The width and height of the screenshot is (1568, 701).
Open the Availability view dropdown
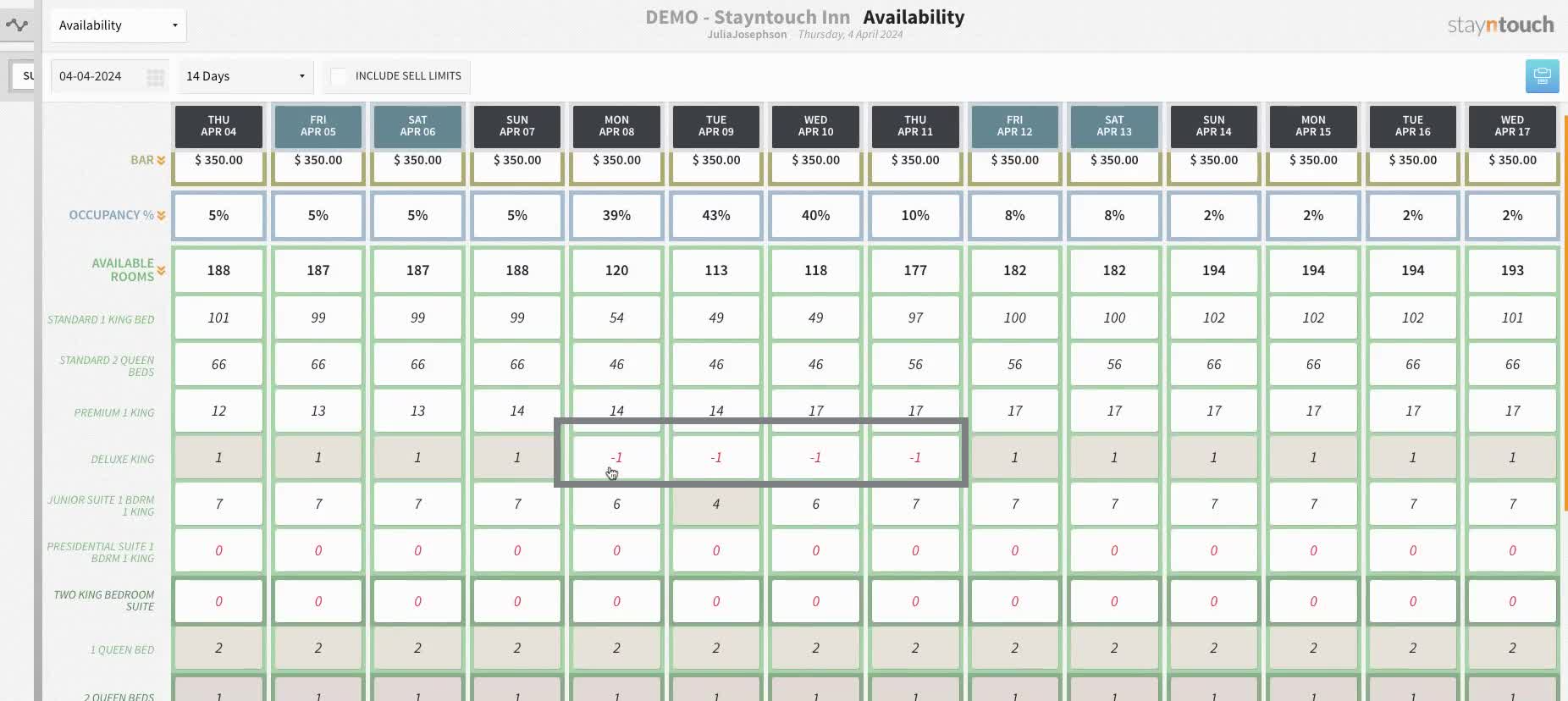(x=119, y=25)
